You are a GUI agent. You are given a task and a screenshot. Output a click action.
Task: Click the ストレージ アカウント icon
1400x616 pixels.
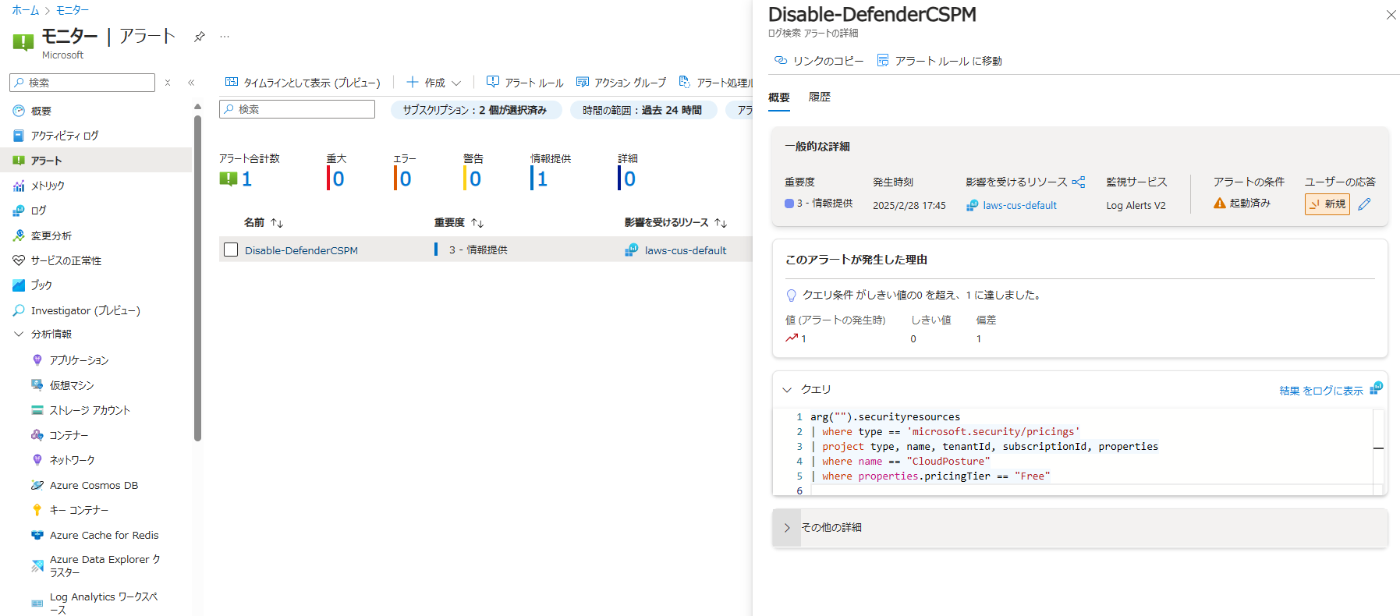pyautogui.click(x=37, y=410)
